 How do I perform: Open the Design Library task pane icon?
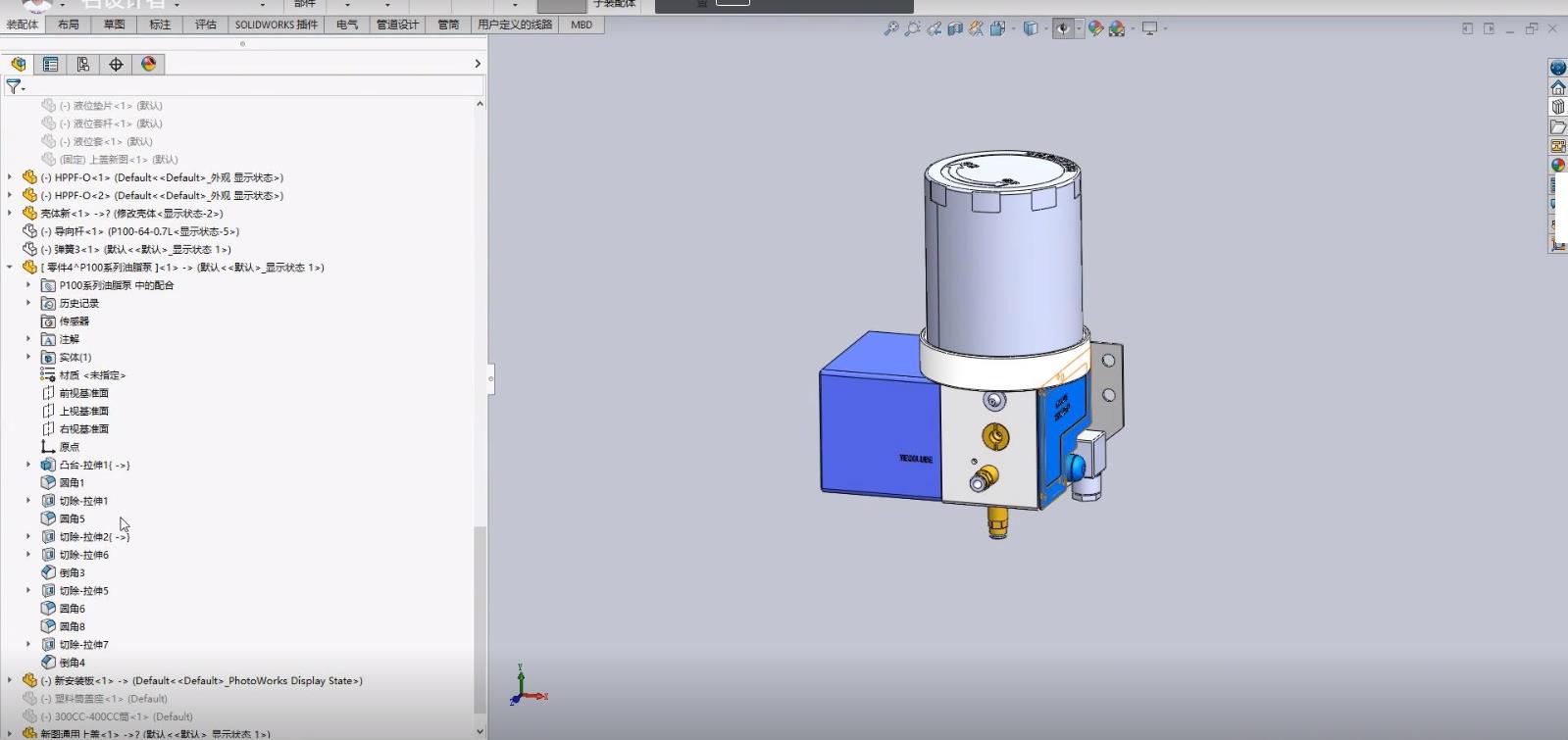1557,107
